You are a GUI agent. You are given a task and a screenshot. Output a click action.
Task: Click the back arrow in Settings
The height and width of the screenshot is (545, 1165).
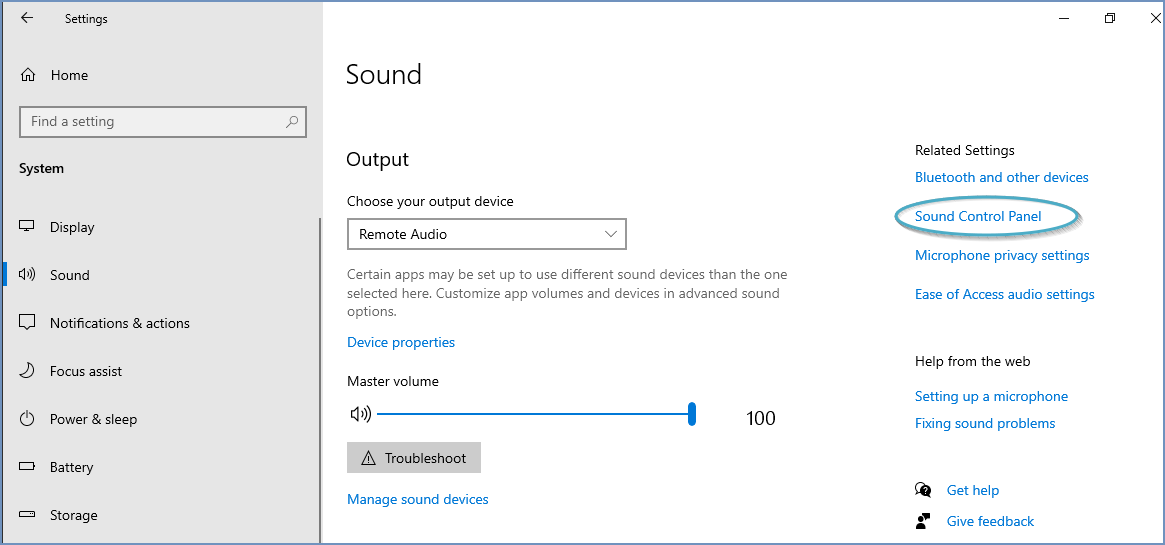(27, 18)
